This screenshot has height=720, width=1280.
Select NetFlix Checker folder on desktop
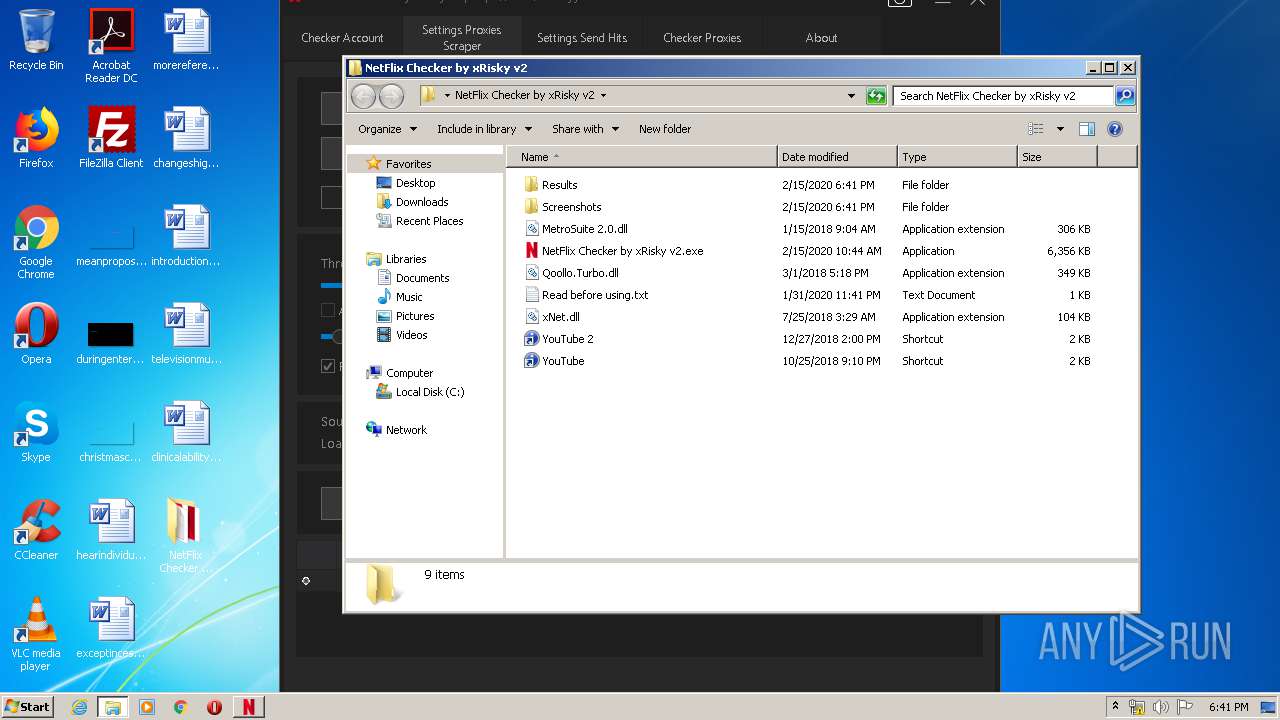click(185, 536)
